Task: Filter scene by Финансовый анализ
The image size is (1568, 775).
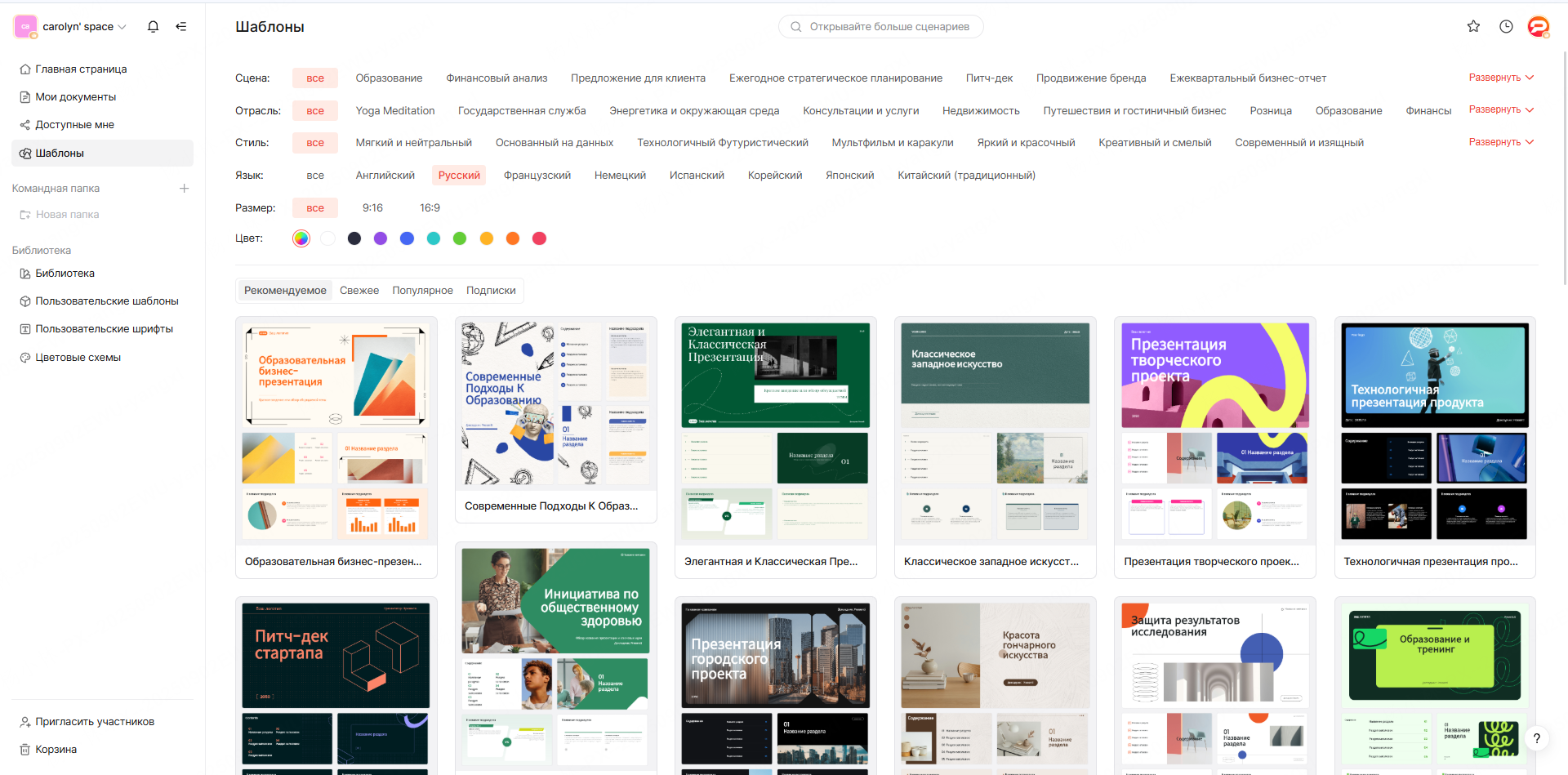Action: click(x=497, y=78)
